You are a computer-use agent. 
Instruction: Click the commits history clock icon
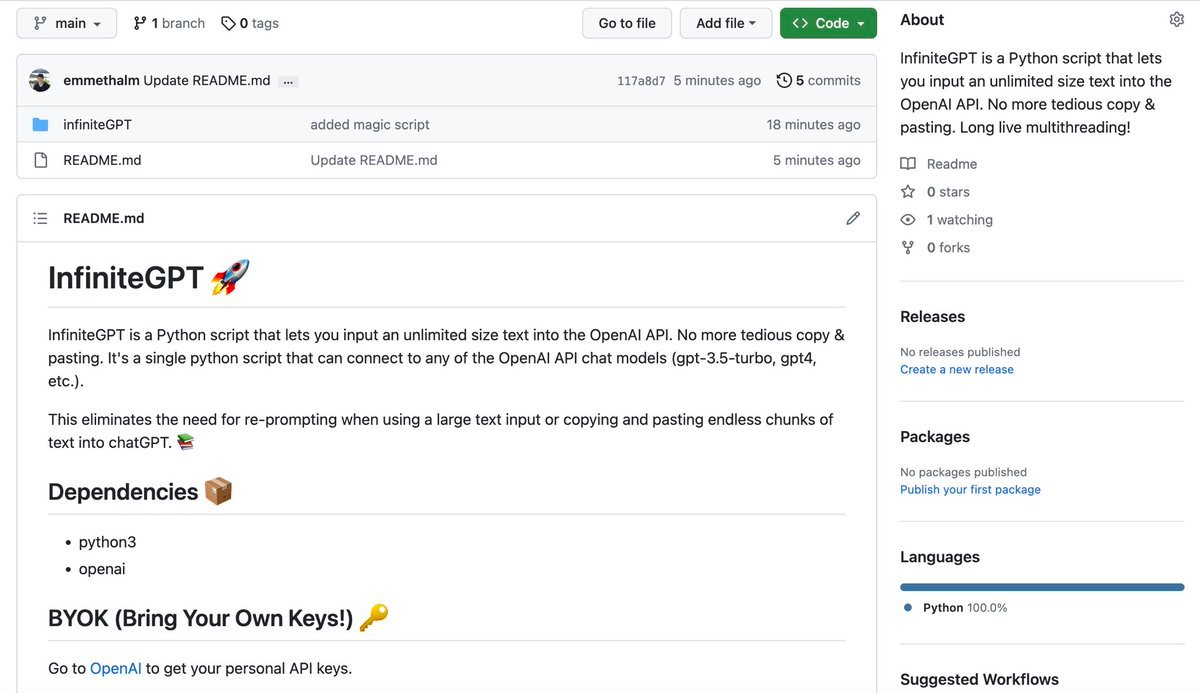[x=784, y=80]
